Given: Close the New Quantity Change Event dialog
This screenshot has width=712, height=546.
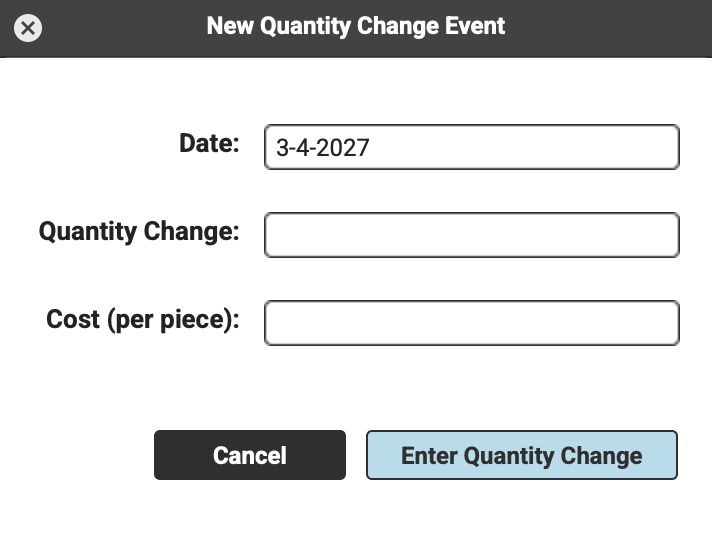Looking at the screenshot, I should coord(29,28).
